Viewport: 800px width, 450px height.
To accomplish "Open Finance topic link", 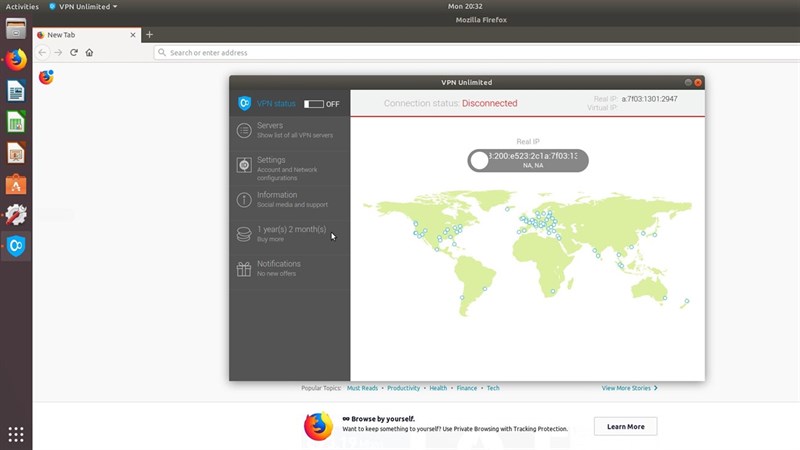I will coord(467,388).
